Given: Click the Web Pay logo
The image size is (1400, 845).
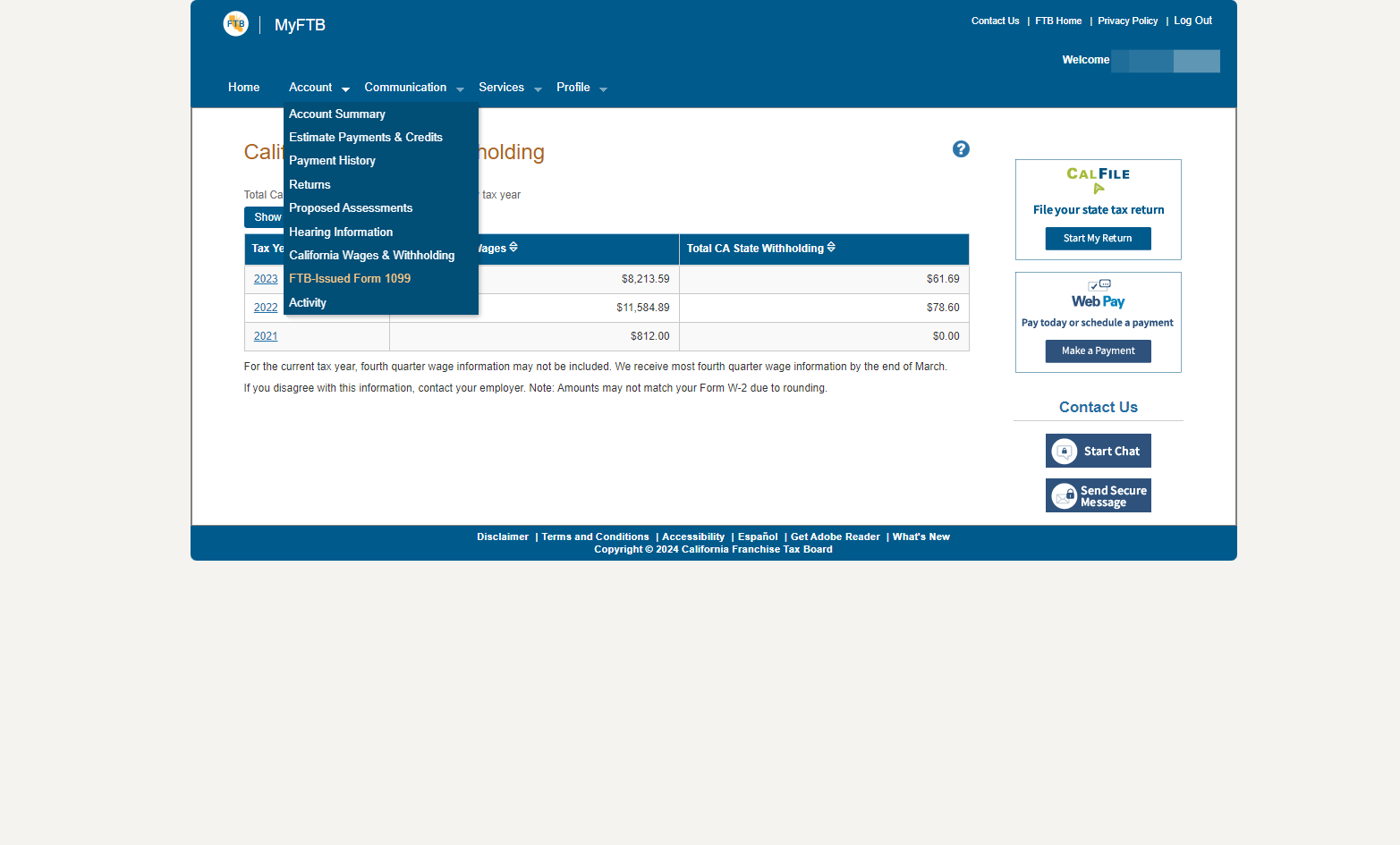Looking at the screenshot, I should (x=1099, y=295).
